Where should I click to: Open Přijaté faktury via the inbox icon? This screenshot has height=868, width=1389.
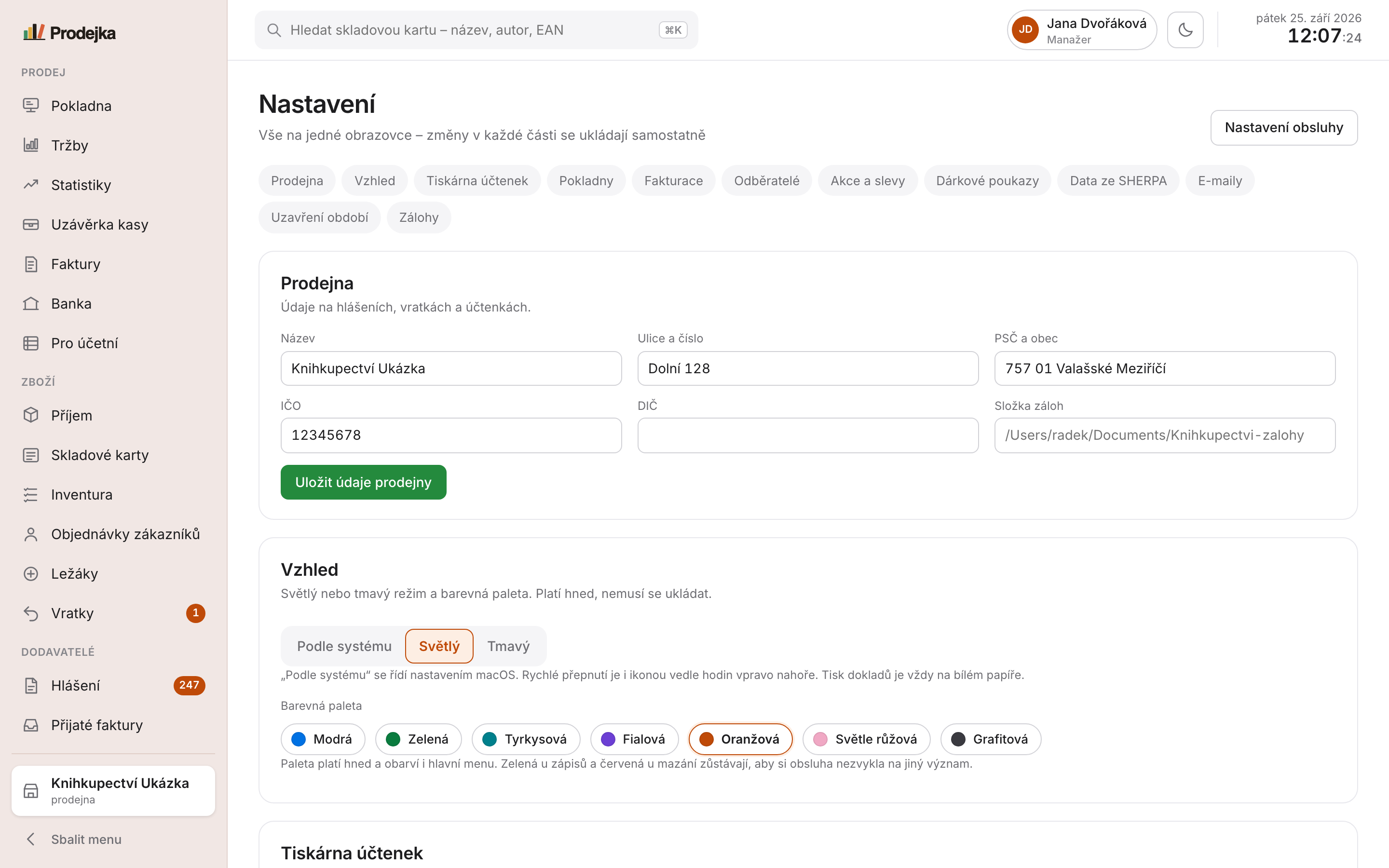click(30, 725)
